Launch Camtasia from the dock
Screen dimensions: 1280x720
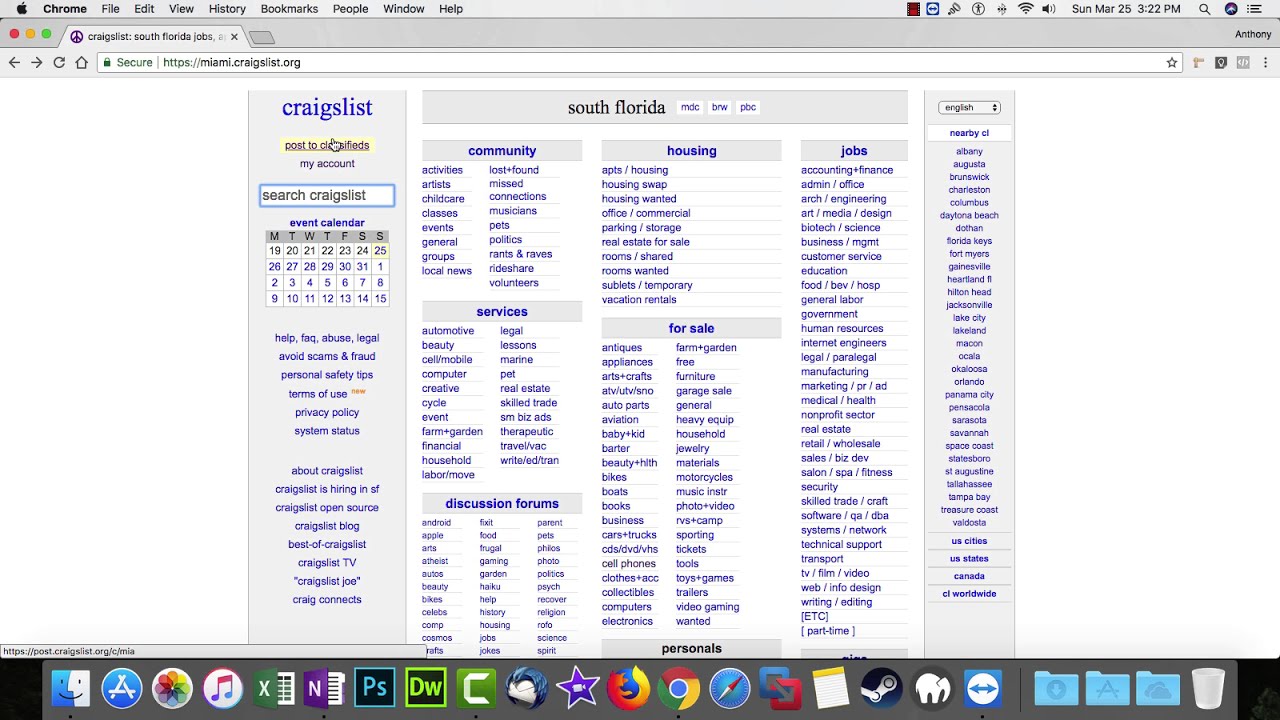[x=476, y=689]
